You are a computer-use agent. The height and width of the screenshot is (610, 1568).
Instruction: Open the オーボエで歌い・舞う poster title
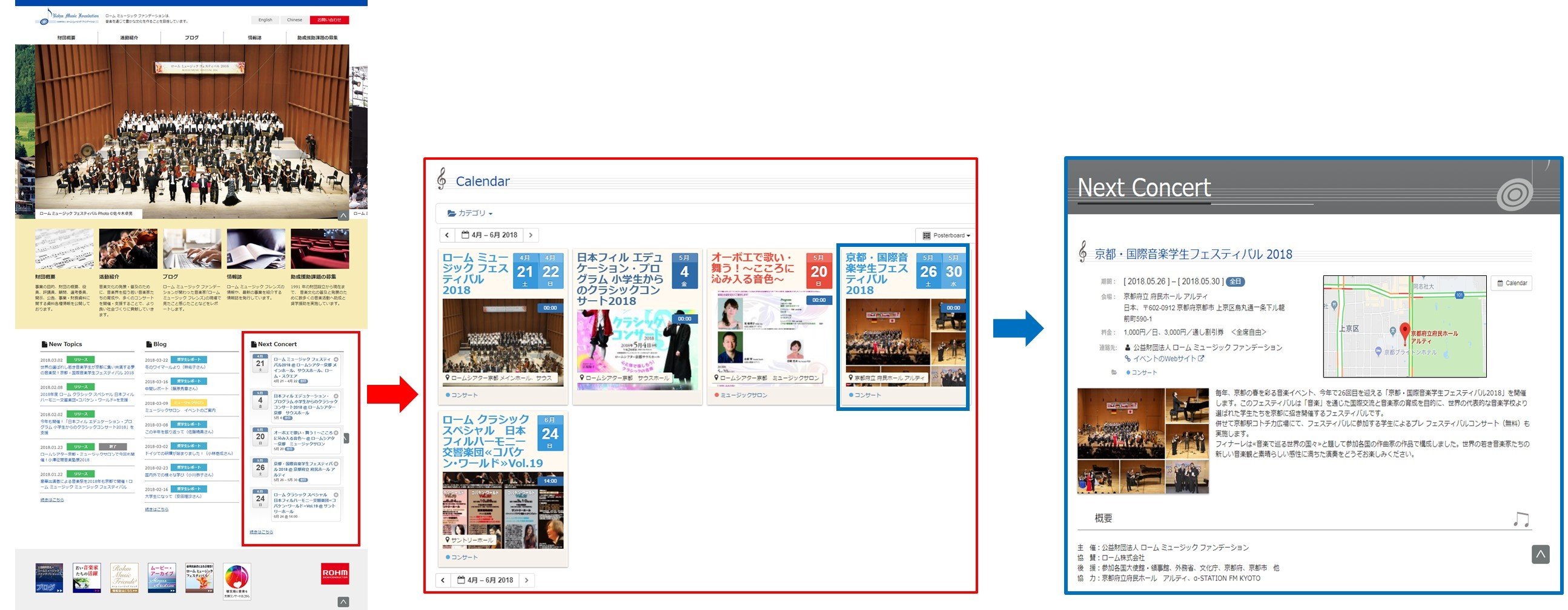point(753,268)
